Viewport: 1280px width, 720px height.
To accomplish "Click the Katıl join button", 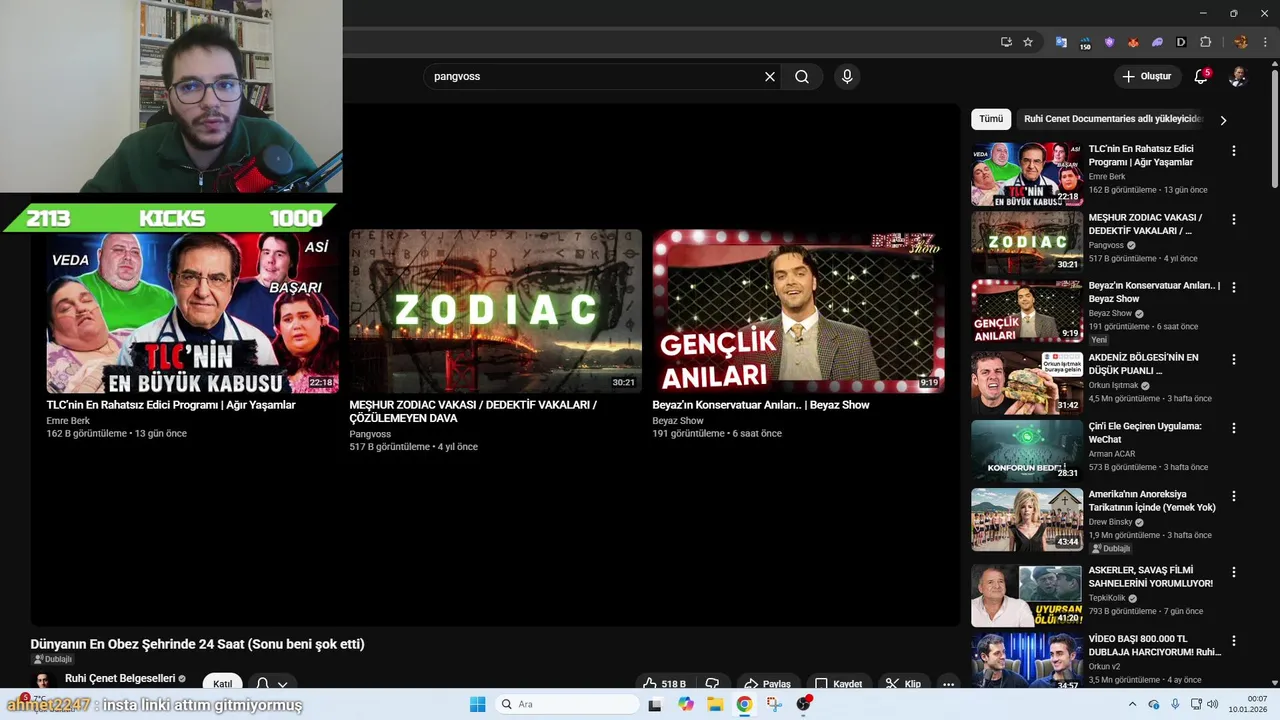I will coord(223,683).
